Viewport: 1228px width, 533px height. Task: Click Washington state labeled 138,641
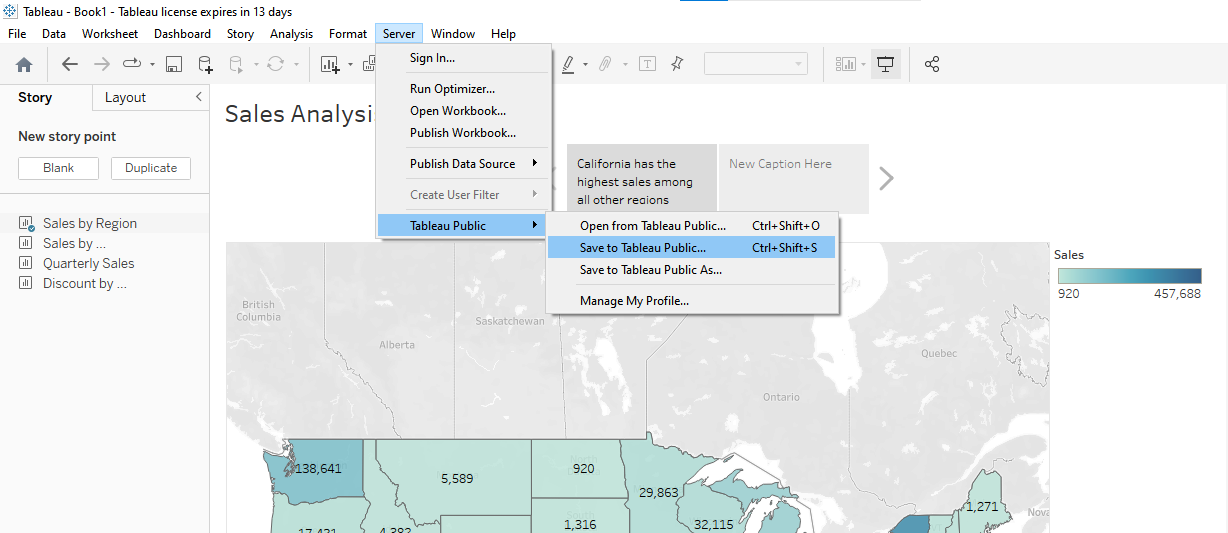(x=318, y=468)
